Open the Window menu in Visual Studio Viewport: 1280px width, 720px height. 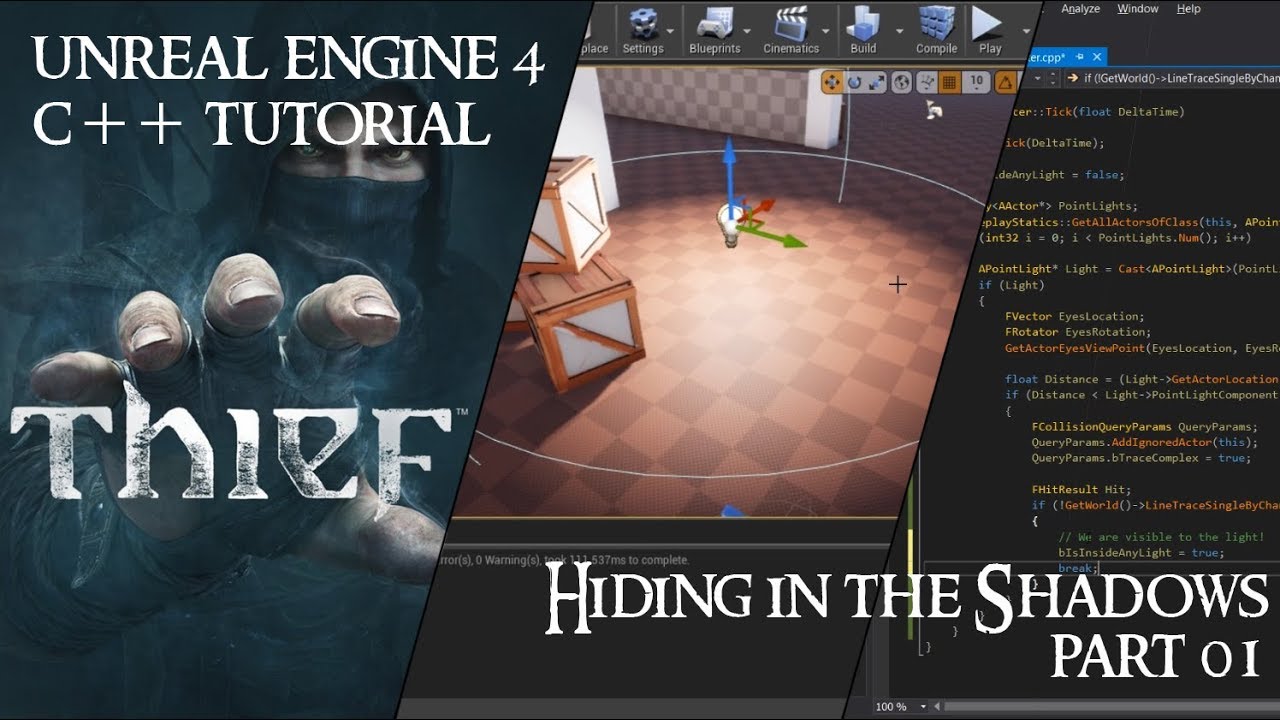click(x=1138, y=9)
